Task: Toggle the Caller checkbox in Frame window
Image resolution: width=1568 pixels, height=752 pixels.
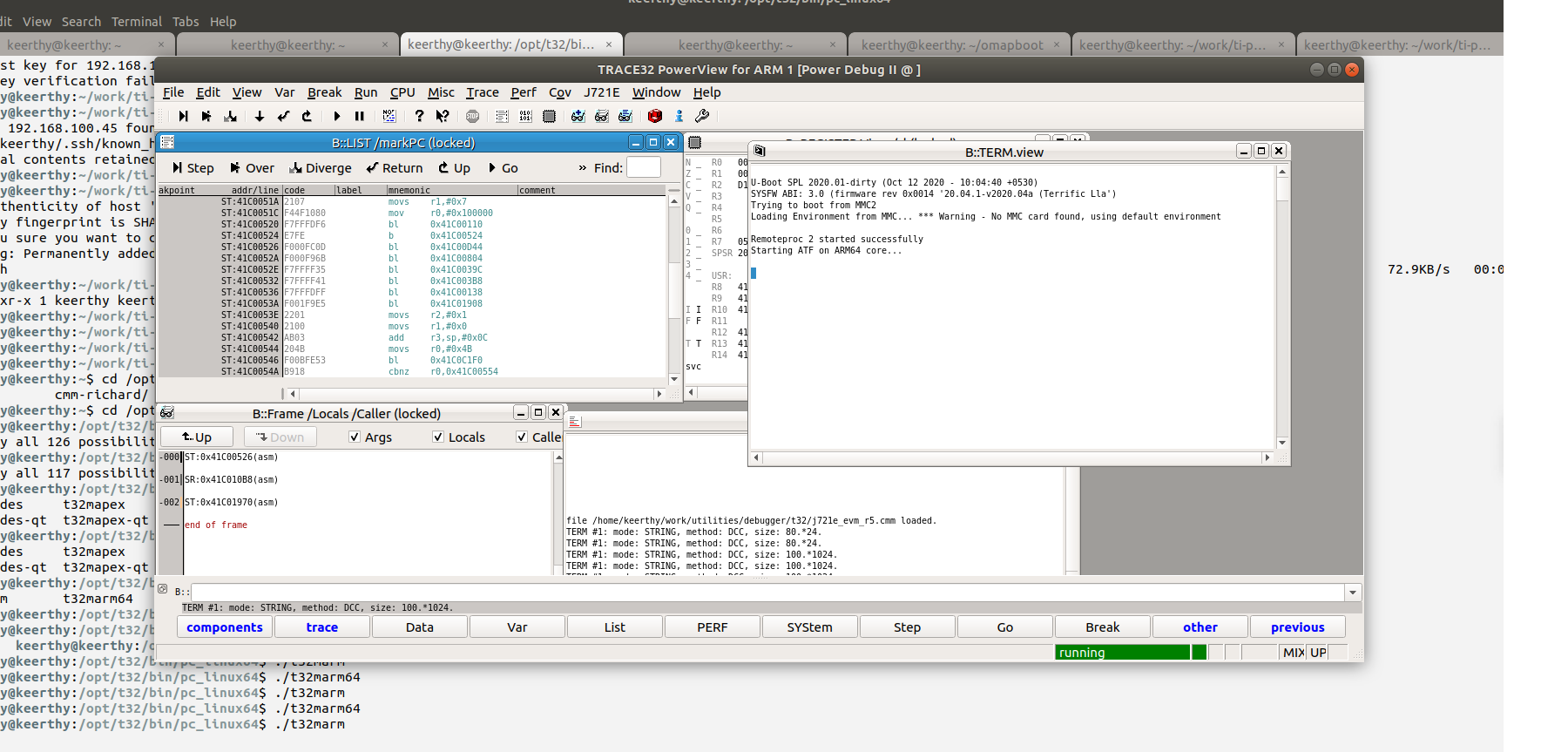Action: tap(522, 437)
